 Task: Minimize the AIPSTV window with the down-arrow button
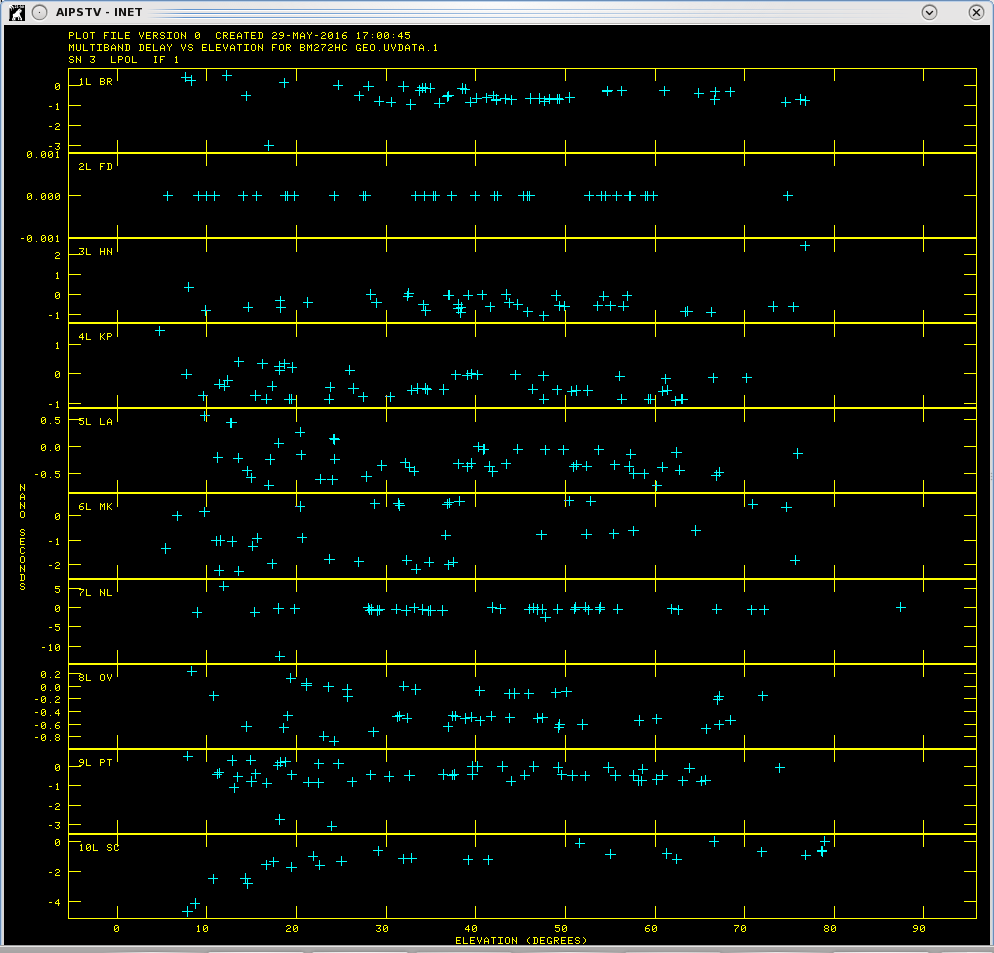pyautogui.click(x=929, y=12)
